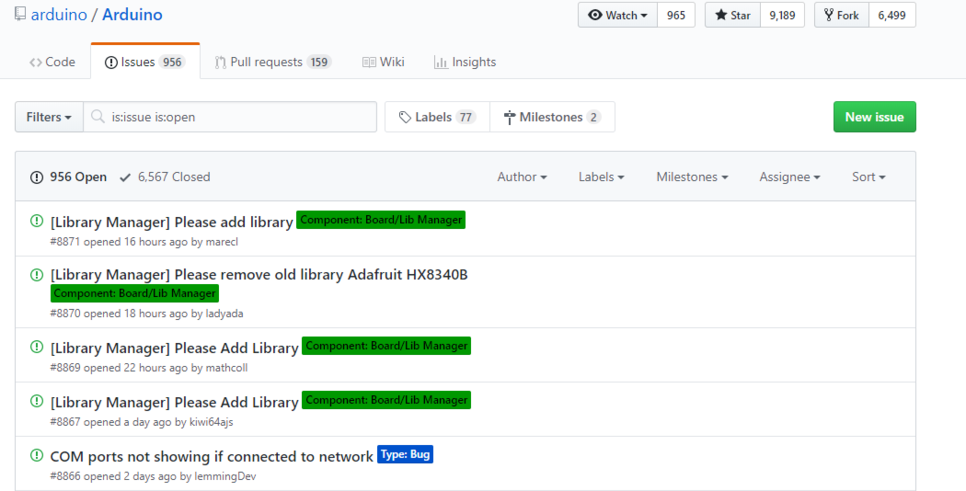This screenshot has height=491, width=966.
Task: Open author marecl's profile filter
Action: (222, 242)
